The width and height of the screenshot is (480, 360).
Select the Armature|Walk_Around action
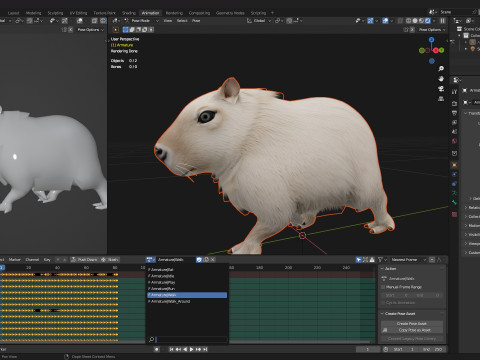pyautogui.click(x=187, y=301)
